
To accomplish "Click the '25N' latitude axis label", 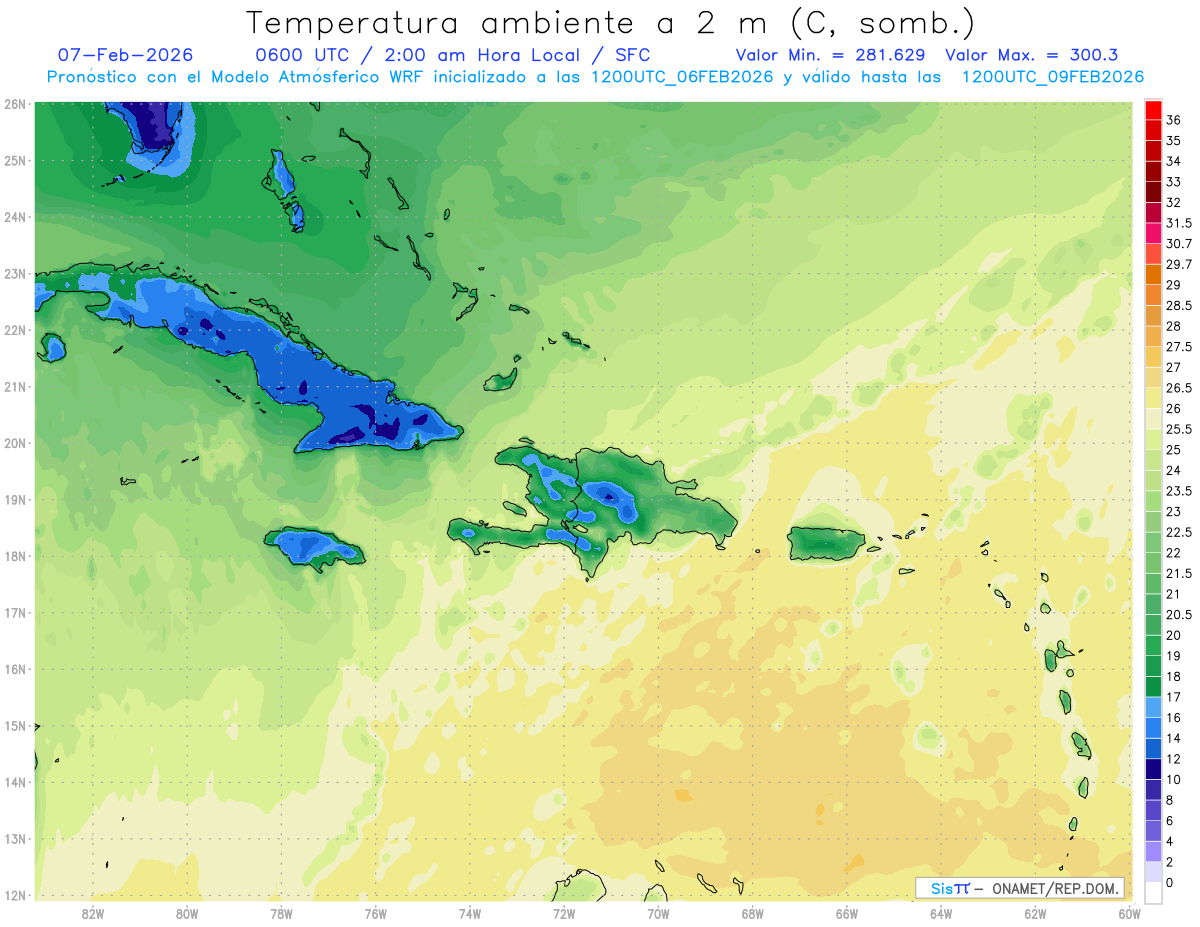I will [x=14, y=160].
